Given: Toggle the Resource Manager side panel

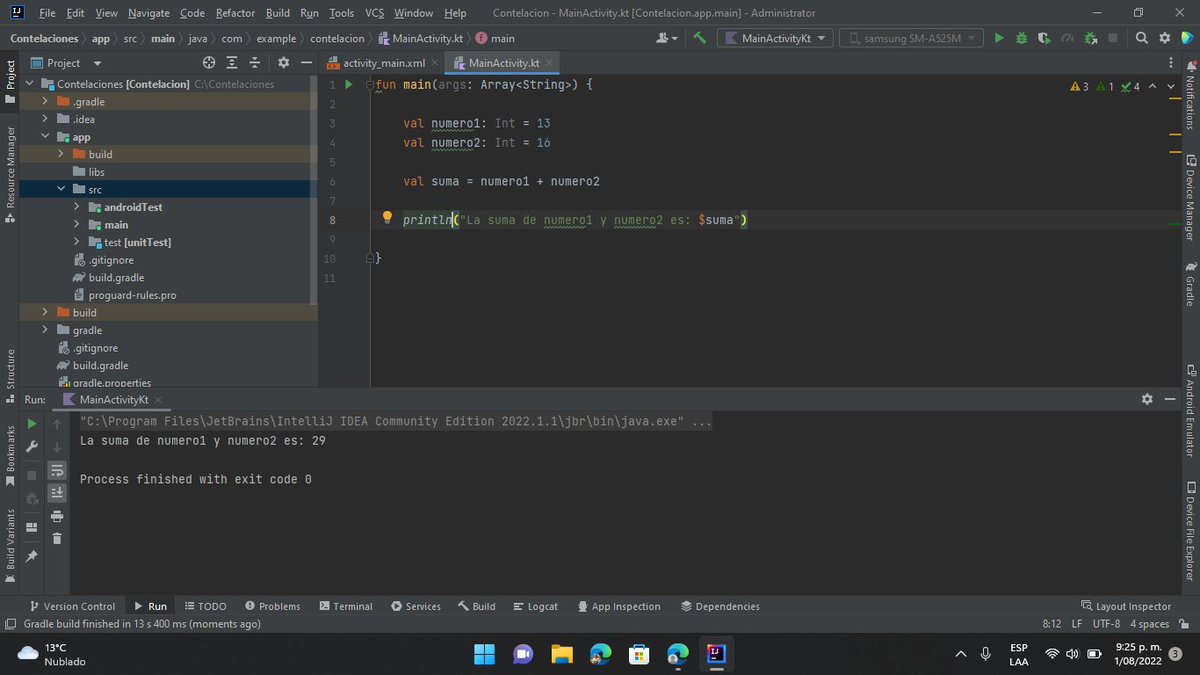Looking at the screenshot, I should coord(10,175).
